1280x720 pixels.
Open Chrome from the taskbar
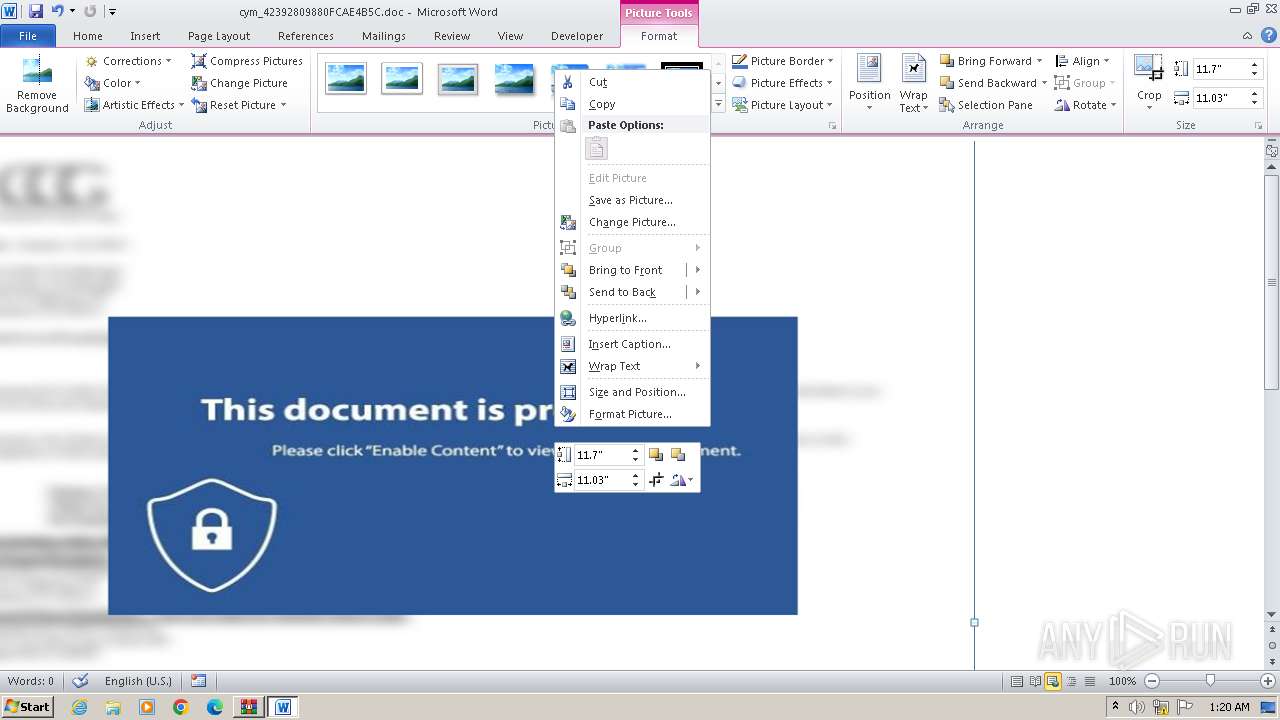(180, 707)
